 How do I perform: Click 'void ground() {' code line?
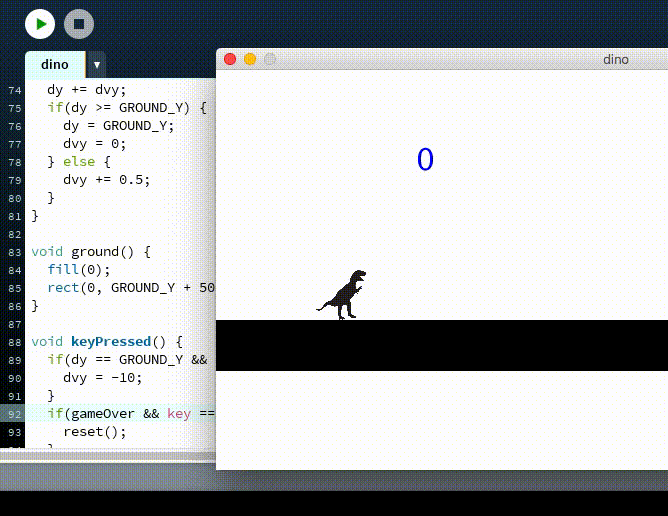(x=91, y=252)
